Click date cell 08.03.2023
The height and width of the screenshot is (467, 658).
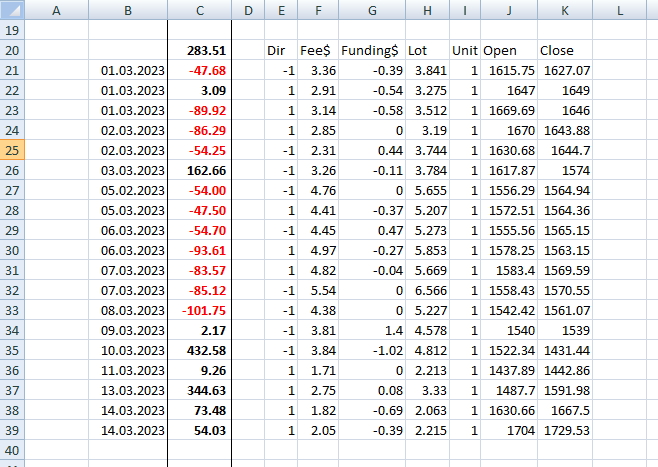[128, 310]
